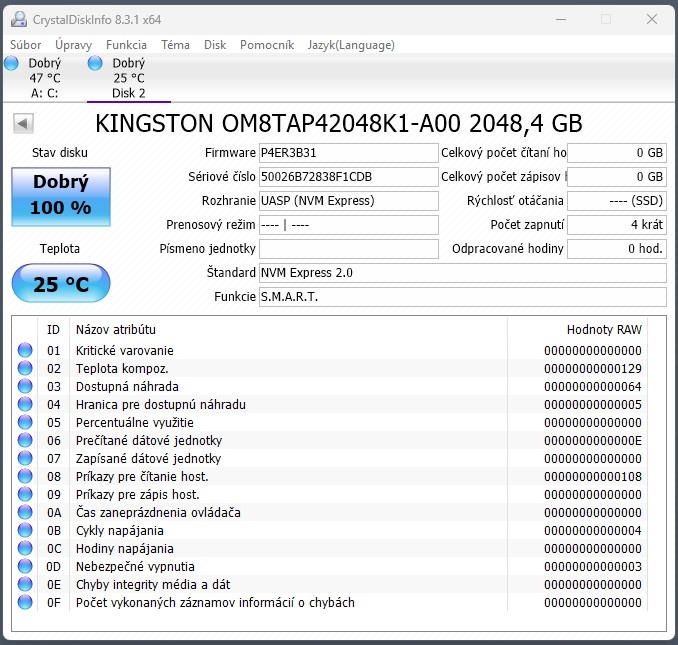Click the blue status orb for Disk 2
Screen dimensions: 678x645
point(95,64)
